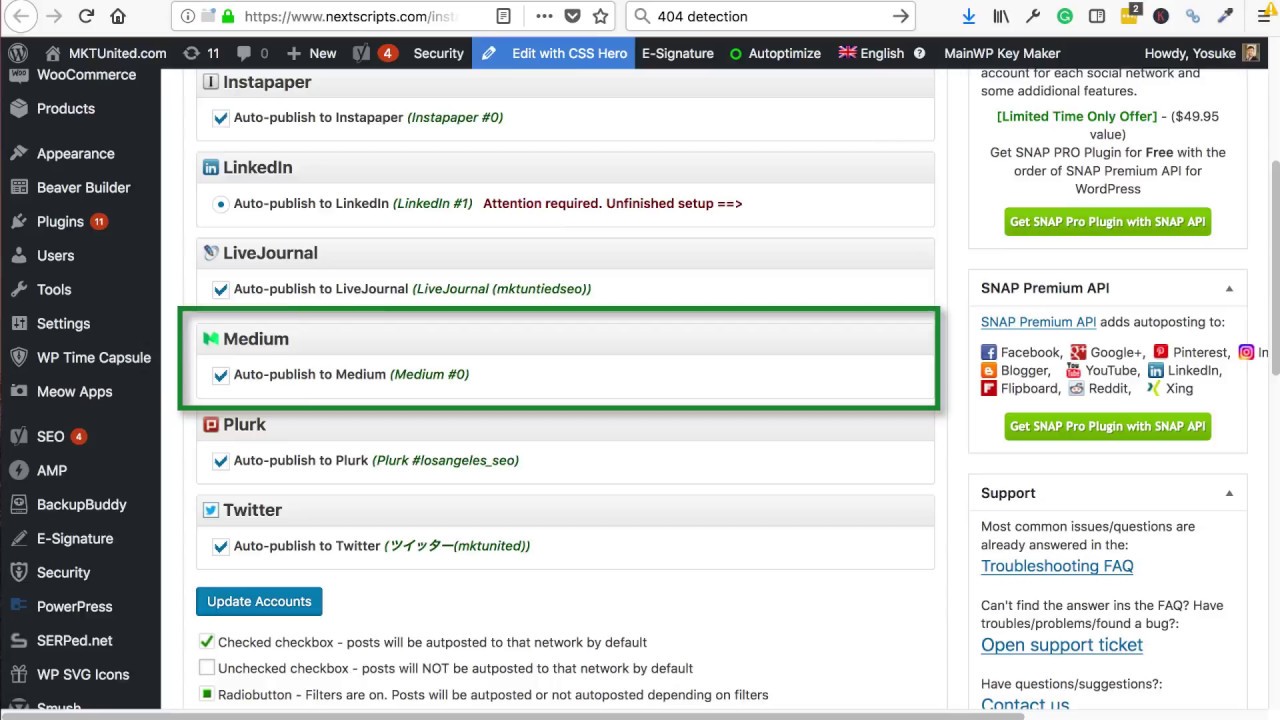Viewport: 1280px width, 720px height.
Task: Toggle the browser sidebars icon
Action: [1097, 16]
